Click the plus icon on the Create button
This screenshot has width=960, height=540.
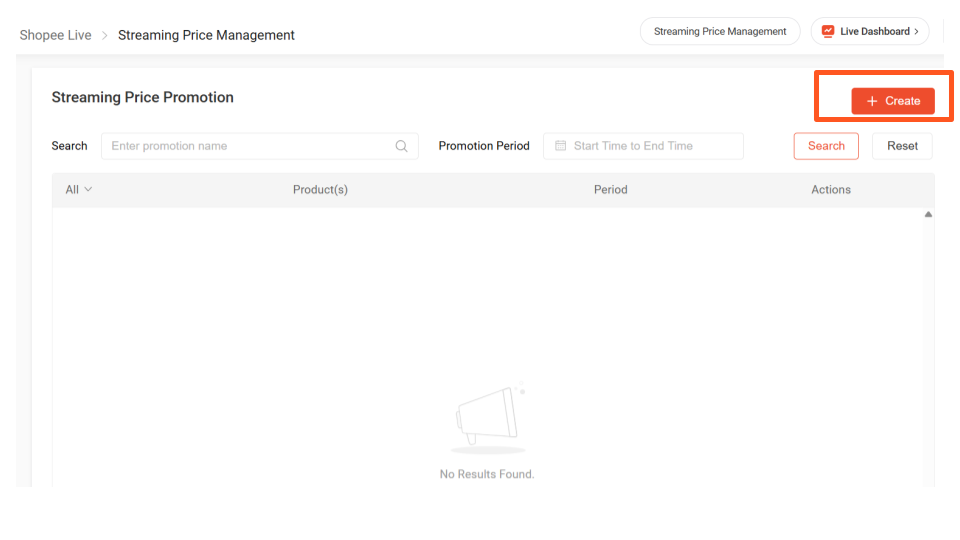(x=872, y=101)
